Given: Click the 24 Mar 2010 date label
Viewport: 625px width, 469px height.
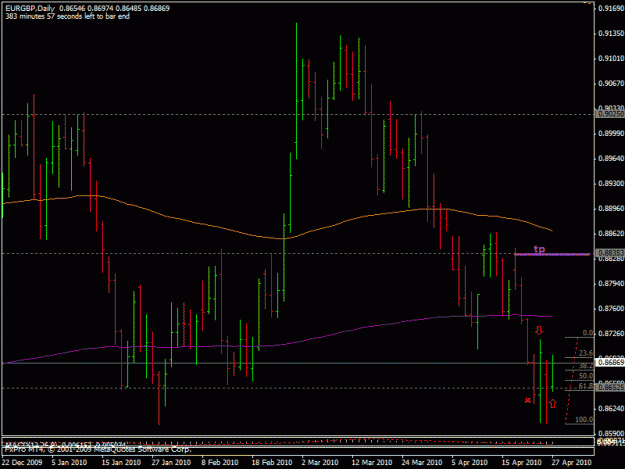Looking at the screenshot, I should click(x=422, y=462).
